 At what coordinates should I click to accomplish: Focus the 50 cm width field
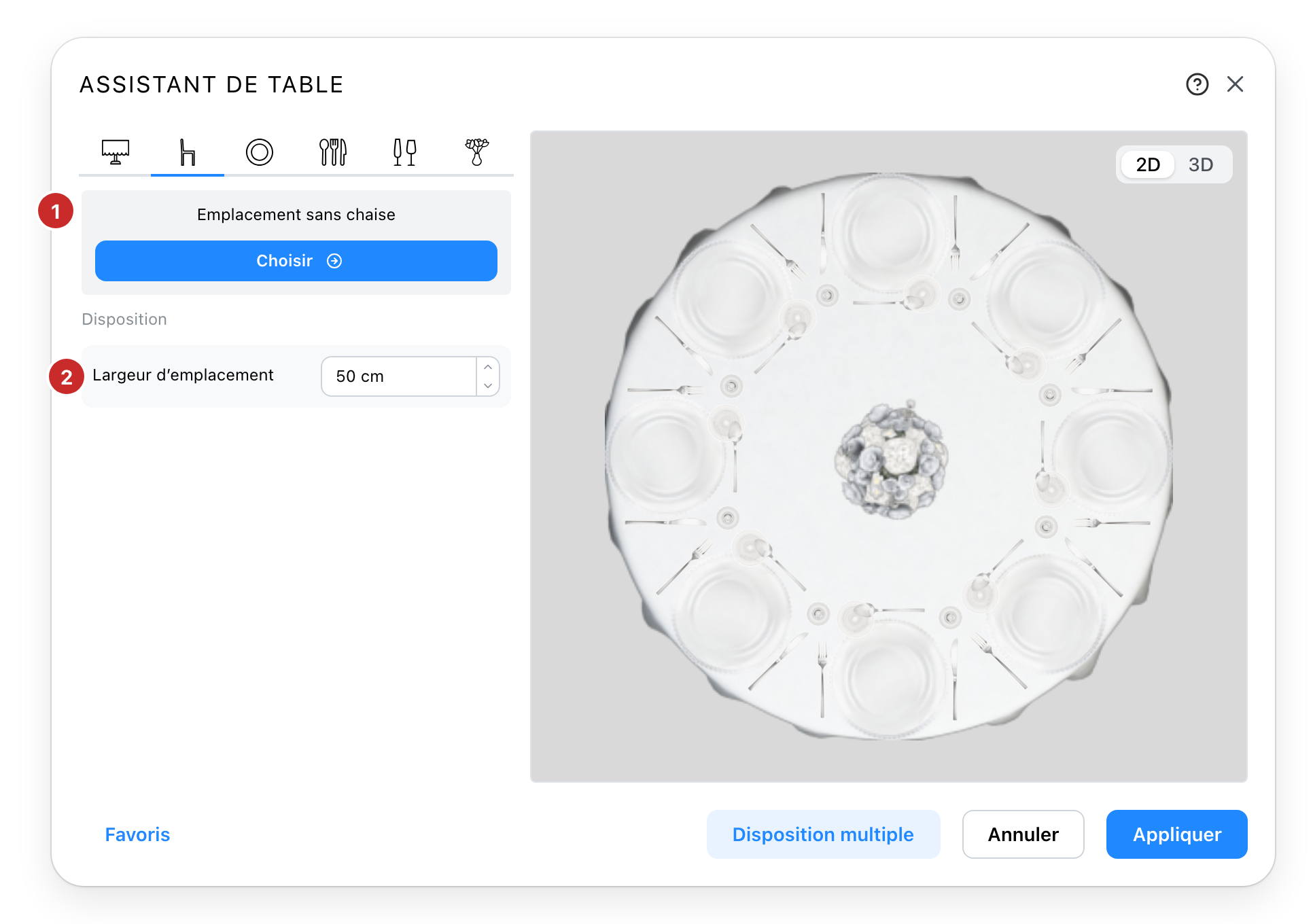[399, 376]
